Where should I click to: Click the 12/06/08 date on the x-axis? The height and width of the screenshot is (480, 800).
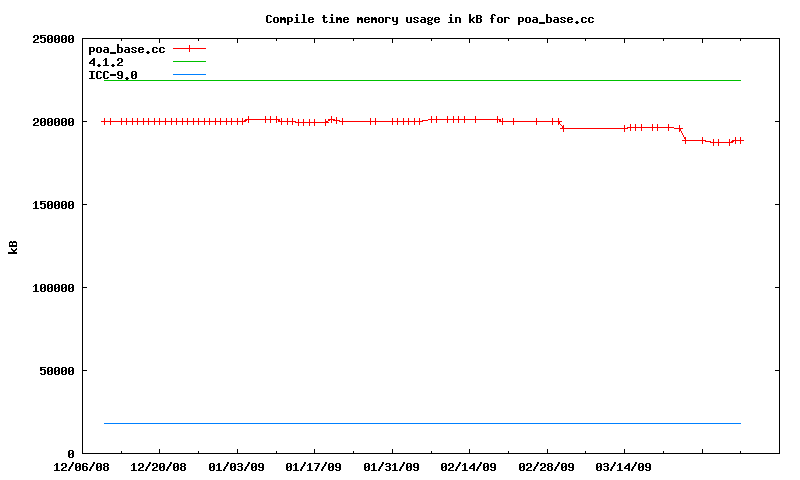click(x=81, y=467)
